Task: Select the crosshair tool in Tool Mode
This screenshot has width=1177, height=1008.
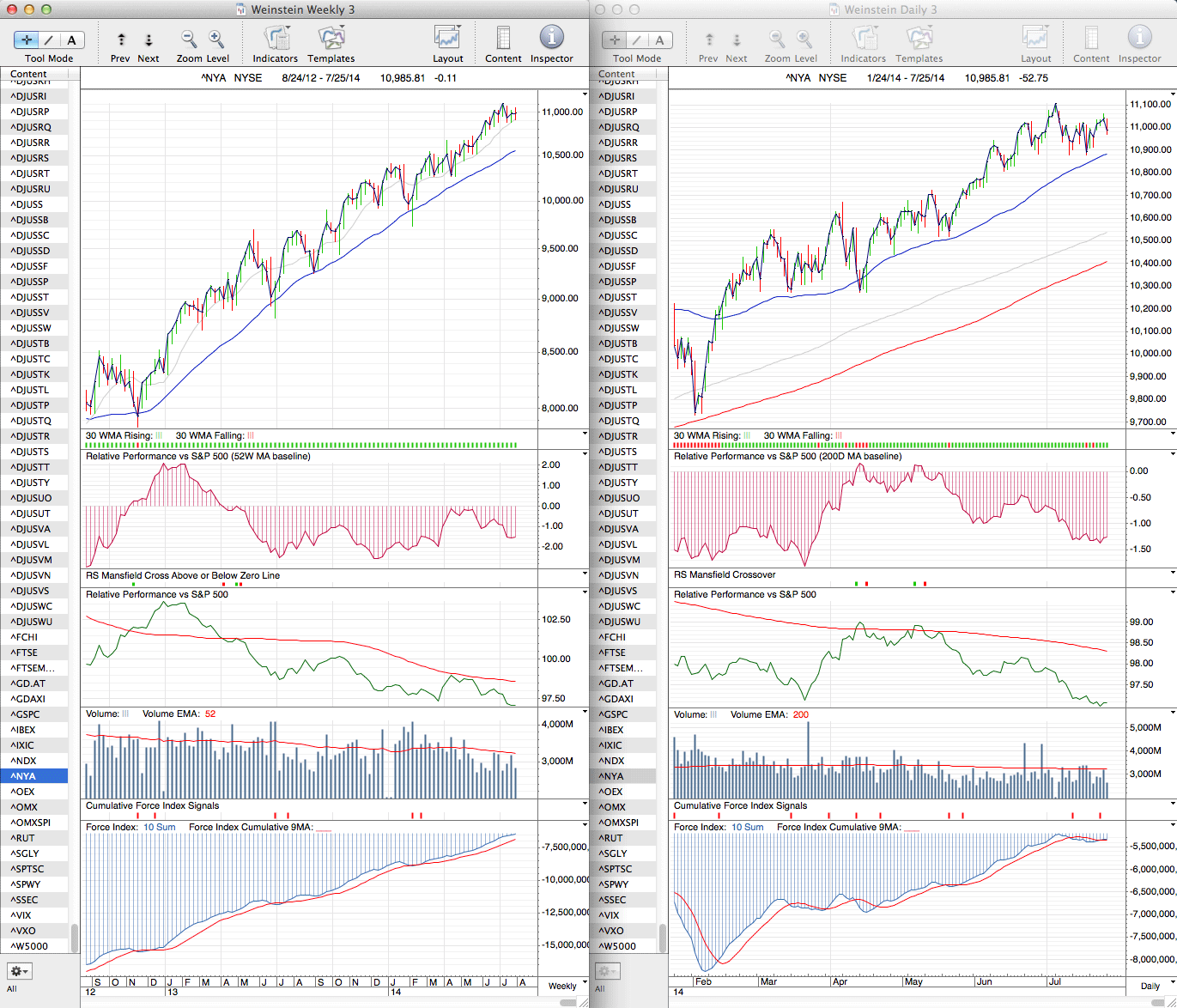Action: coord(27,39)
